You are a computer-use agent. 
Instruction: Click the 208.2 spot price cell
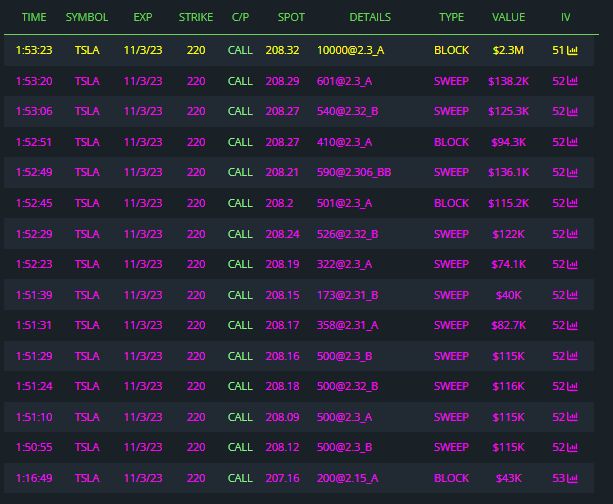pyautogui.click(x=279, y=203)
